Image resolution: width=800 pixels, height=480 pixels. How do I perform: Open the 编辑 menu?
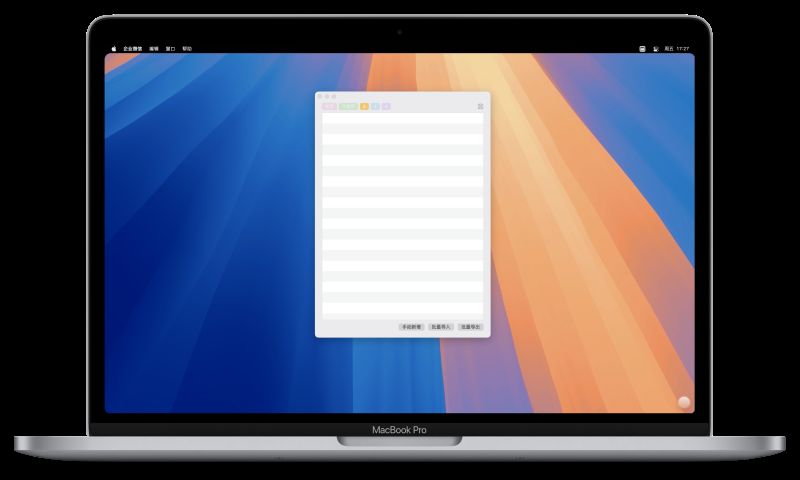point(154,49)
